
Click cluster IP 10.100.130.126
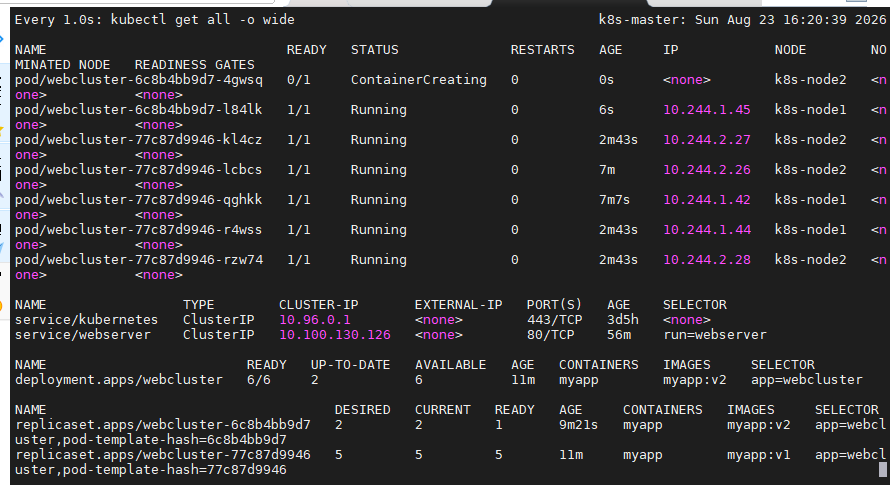(335, 335)
